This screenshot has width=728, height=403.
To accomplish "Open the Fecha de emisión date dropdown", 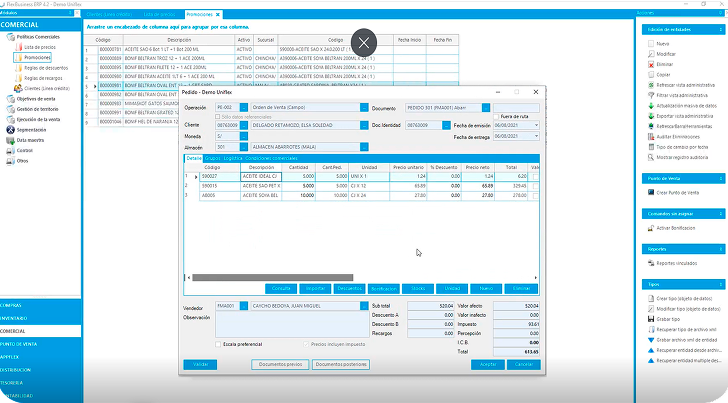I will coord(536,126).
